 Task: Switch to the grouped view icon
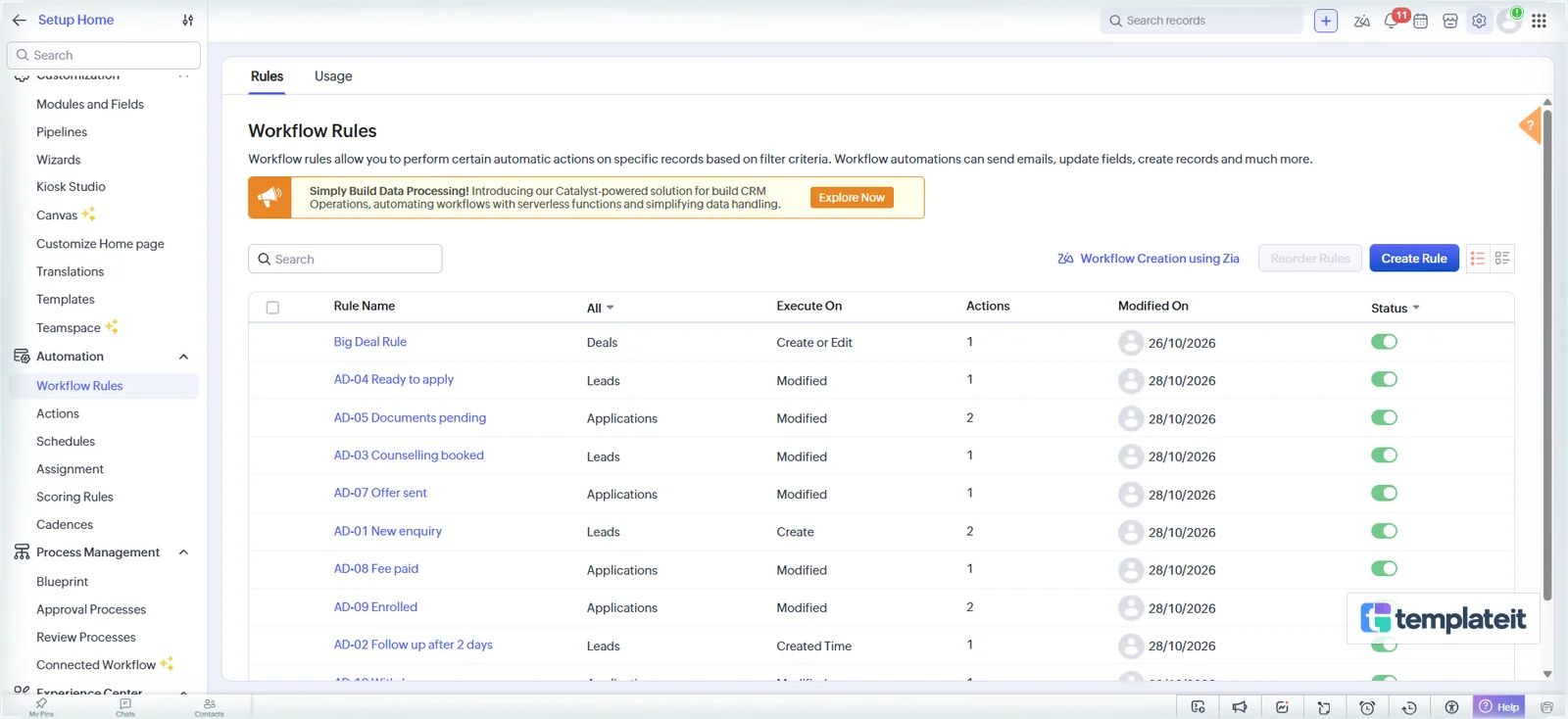pyautogui.click(x=1502, y=259)
